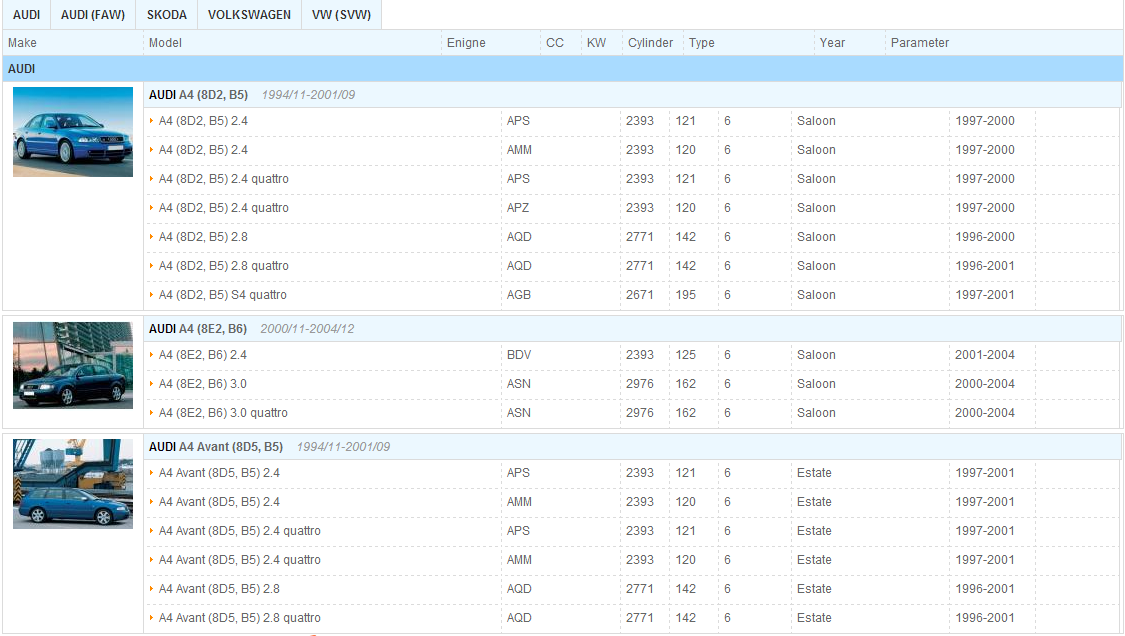This screenshot has width=1125, height=636.
Task: Open A4 Avant 2.4 quattro AMM row
Action: 631,560
